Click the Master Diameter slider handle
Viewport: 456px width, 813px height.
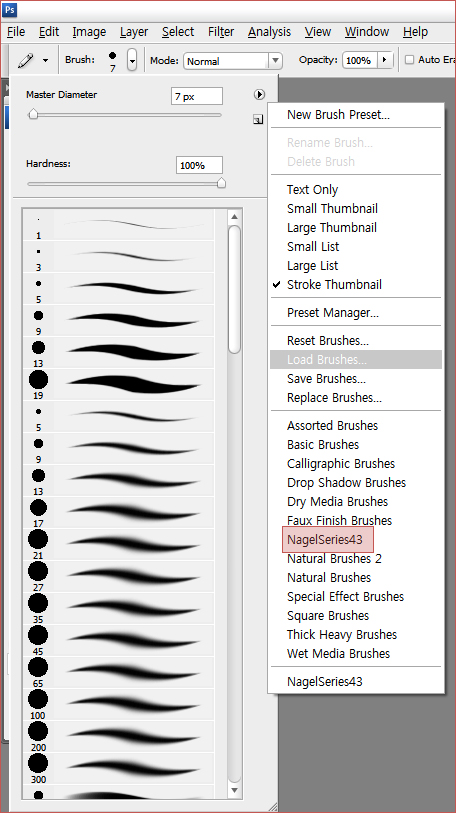[x=33, y=114]
